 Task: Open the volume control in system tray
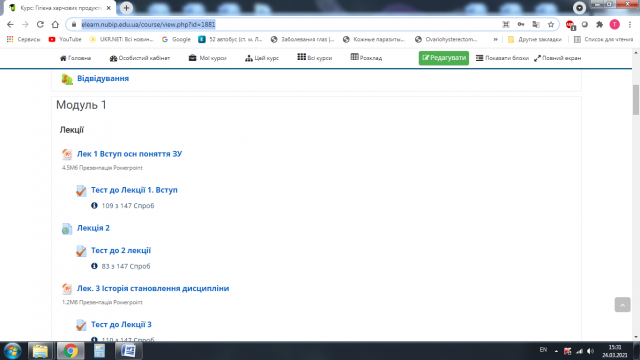(x=591, y=351)
